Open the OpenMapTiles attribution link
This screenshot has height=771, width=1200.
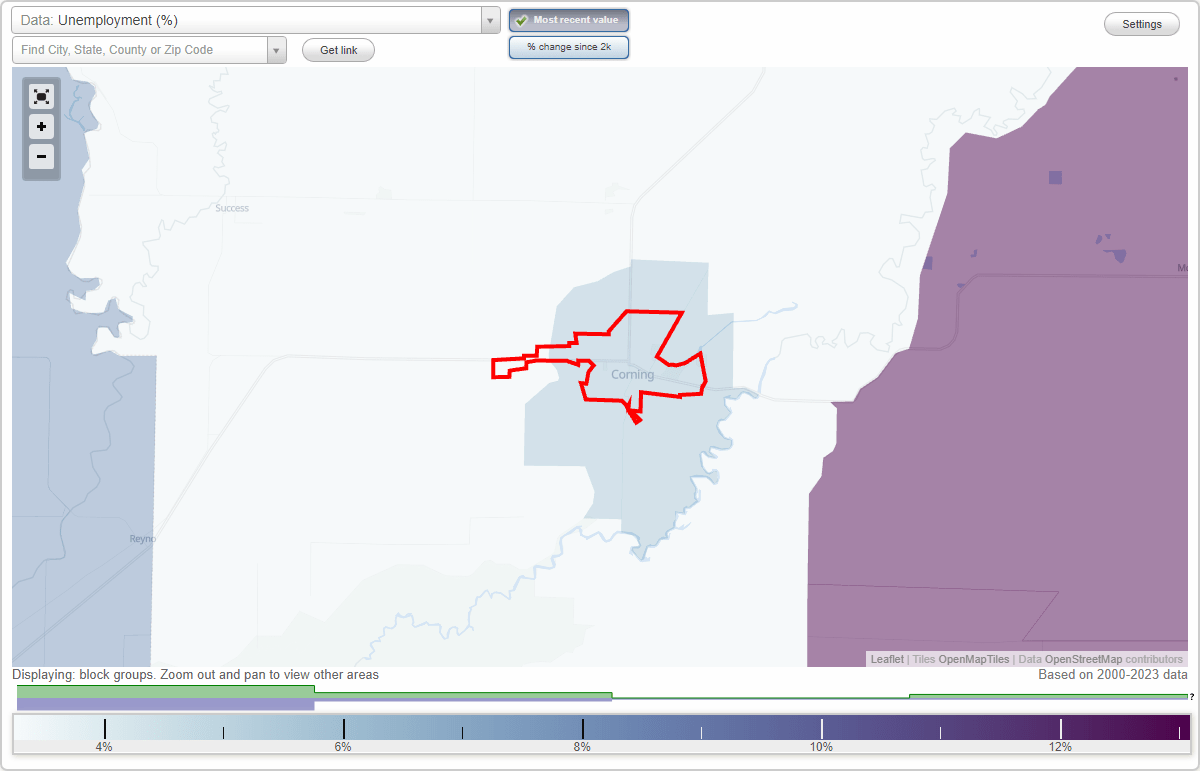pyautogui.click(x=973, y=659)
